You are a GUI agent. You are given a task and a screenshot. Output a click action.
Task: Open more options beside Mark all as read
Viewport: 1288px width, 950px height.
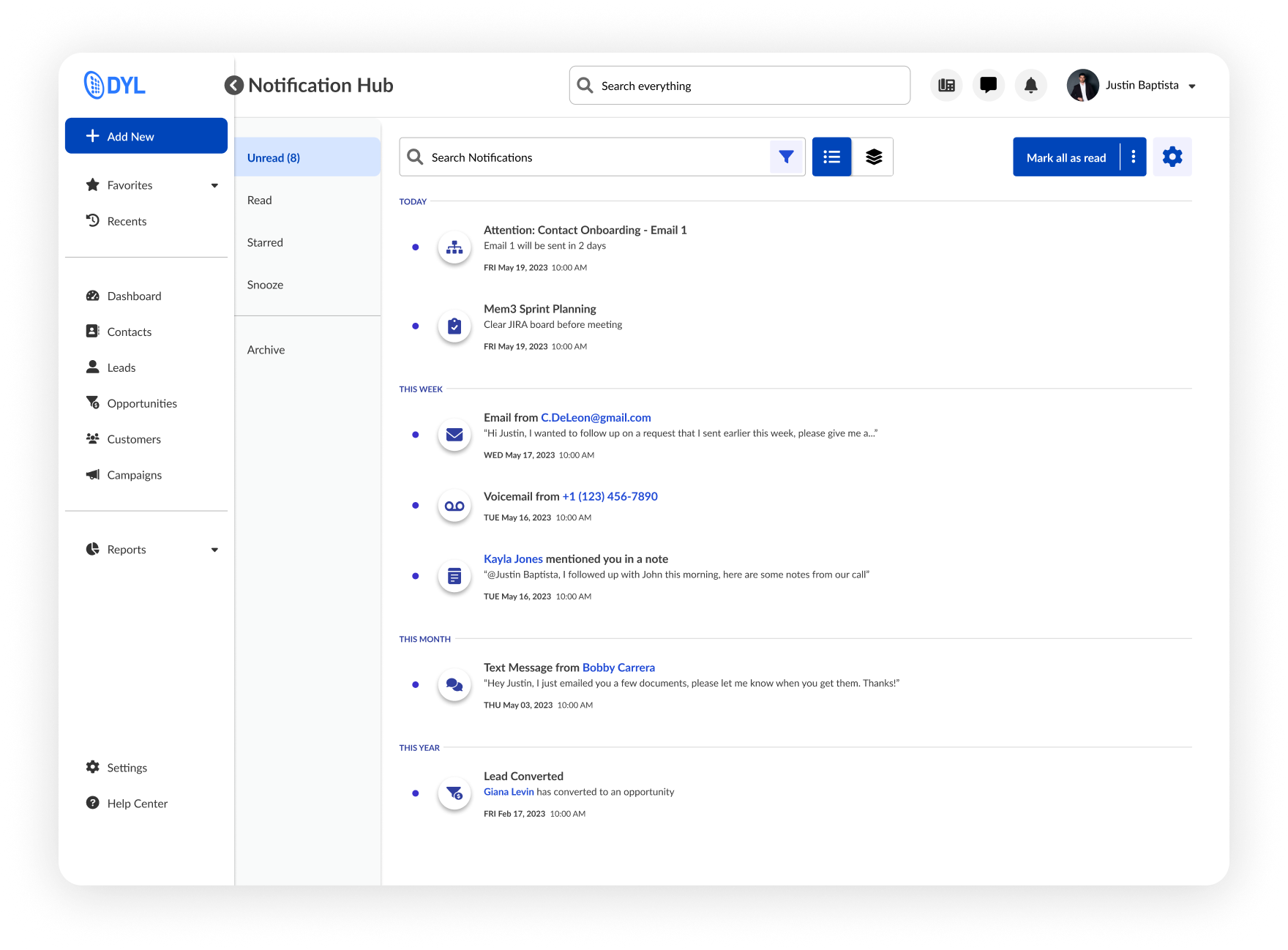pos(1133,157)
